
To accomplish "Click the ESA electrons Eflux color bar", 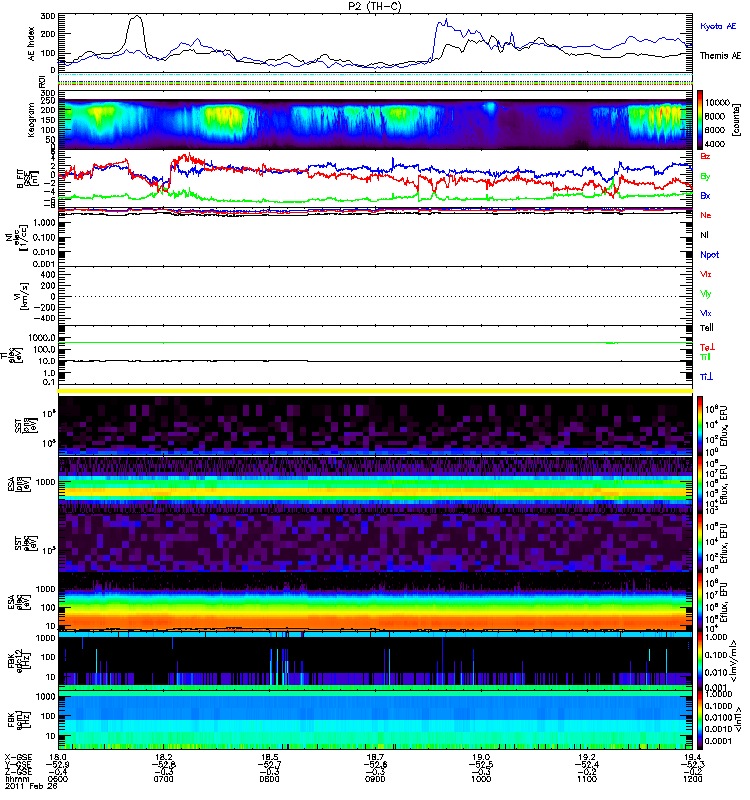I will pyautogui.click(x=700, y=601).
